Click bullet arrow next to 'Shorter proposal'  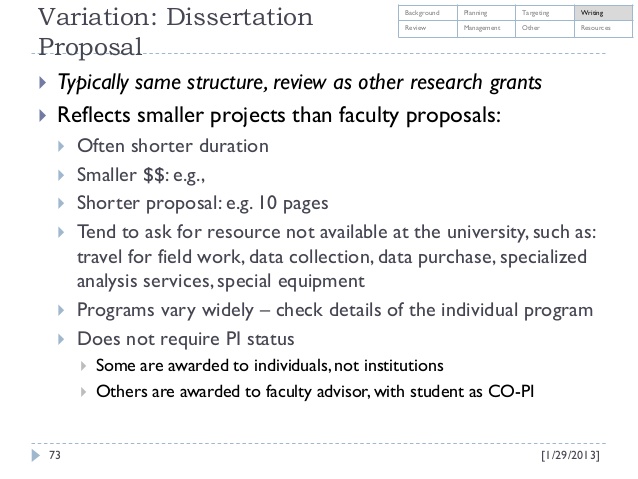tap(61, 203)
